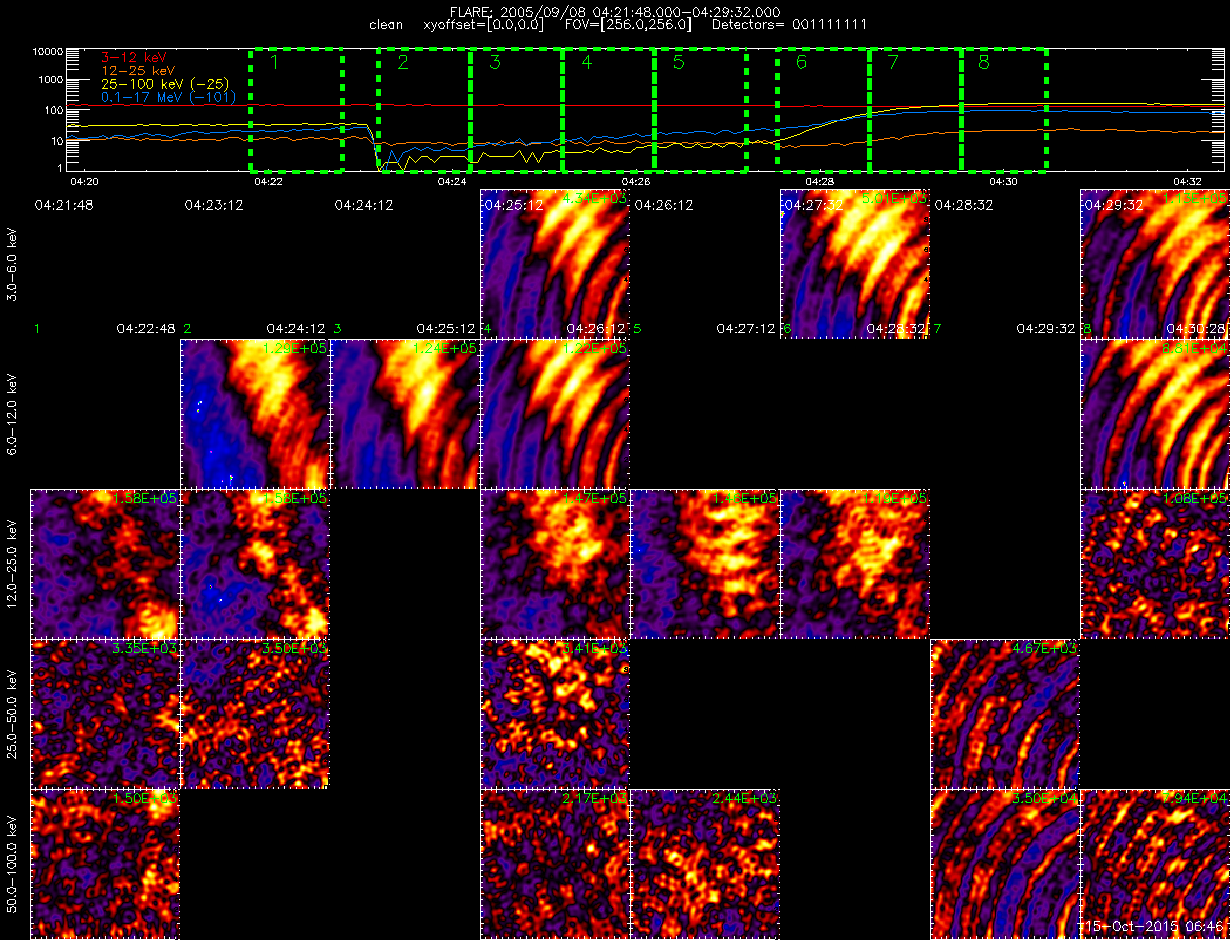
Task: Click the '12.0-25.0 keV' row label
Action: tap(11, 564)
